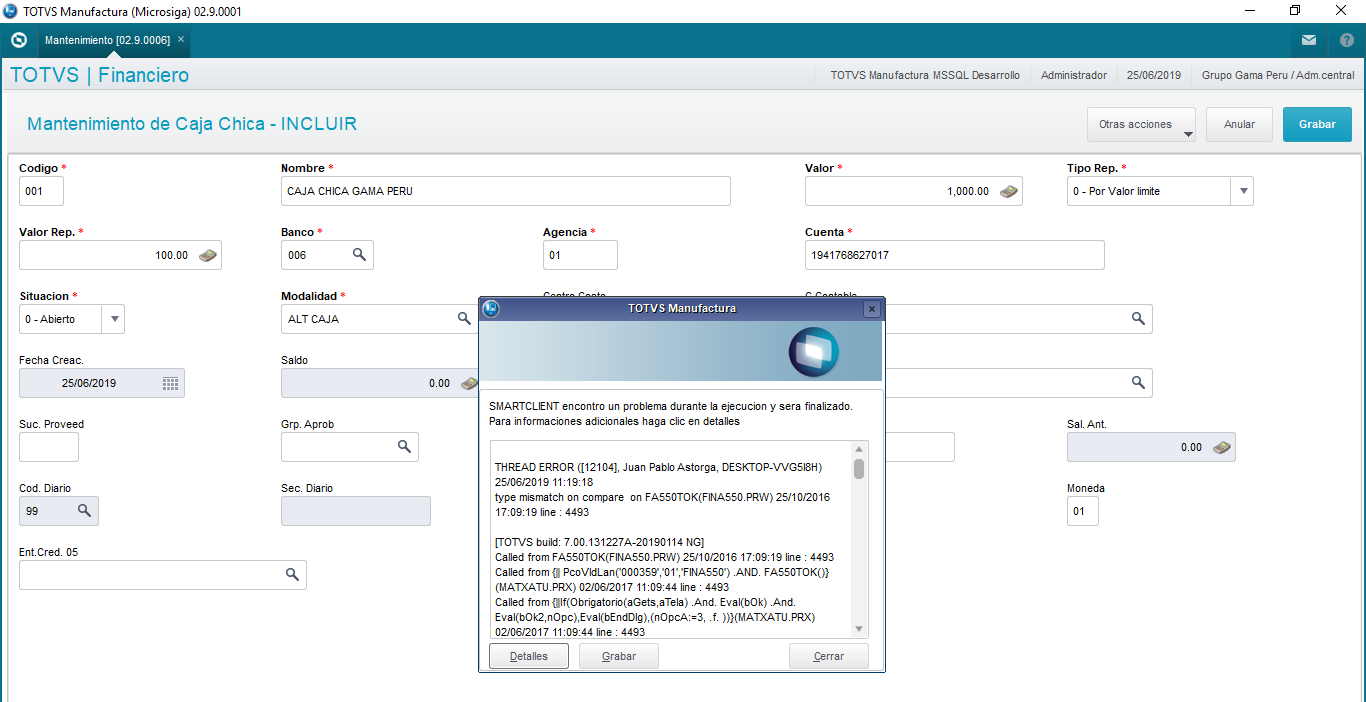Click the Nombre input field
Screen dimensions: 1366x702
click(506, 191)
